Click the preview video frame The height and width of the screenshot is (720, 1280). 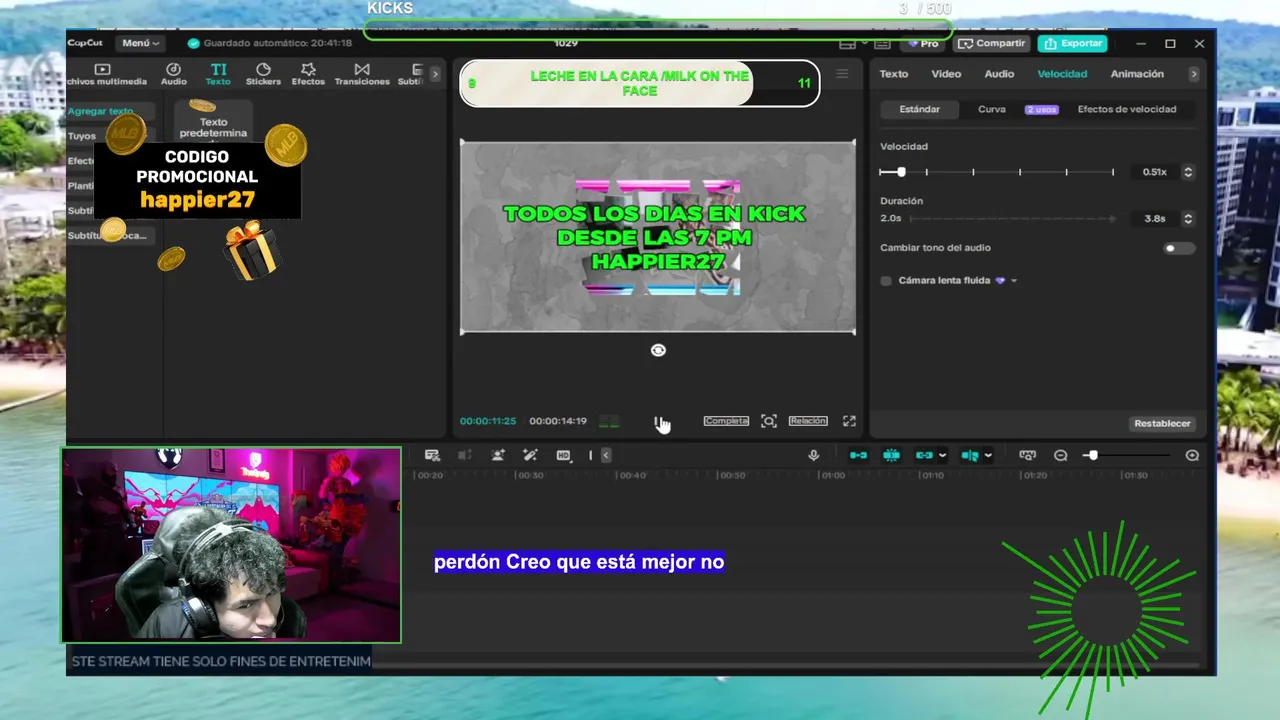tap(657, 237)
